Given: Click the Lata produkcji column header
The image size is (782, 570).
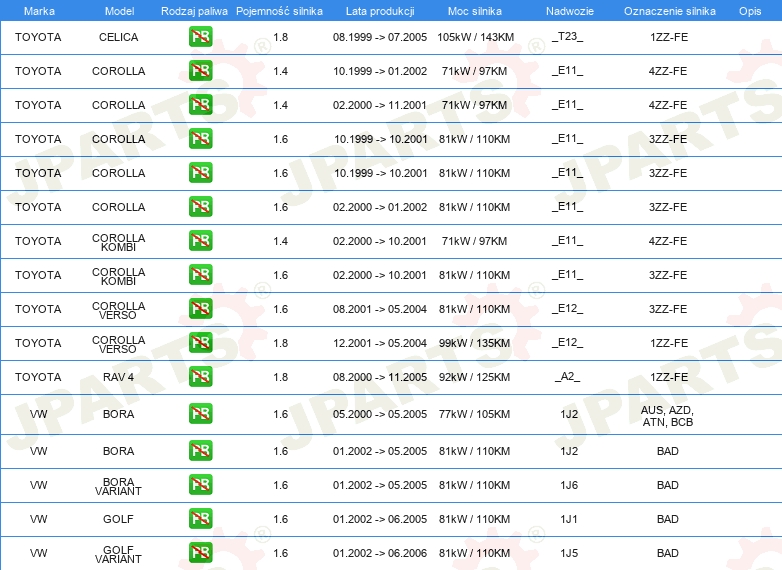Looking at the screenshot, I should click(378, 10).
